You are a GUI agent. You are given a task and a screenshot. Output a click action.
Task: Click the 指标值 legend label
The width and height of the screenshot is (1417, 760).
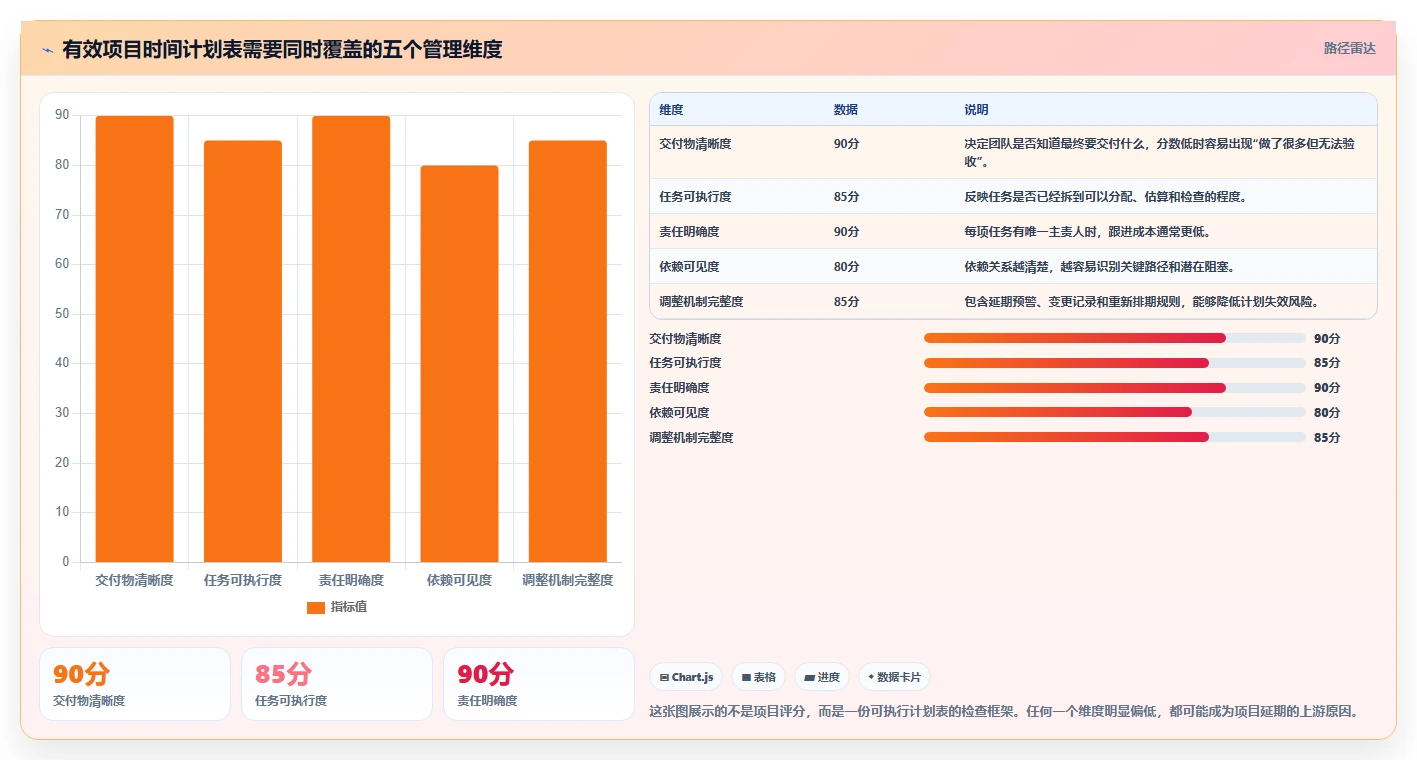pyautogui.click(x=349, y=607)
